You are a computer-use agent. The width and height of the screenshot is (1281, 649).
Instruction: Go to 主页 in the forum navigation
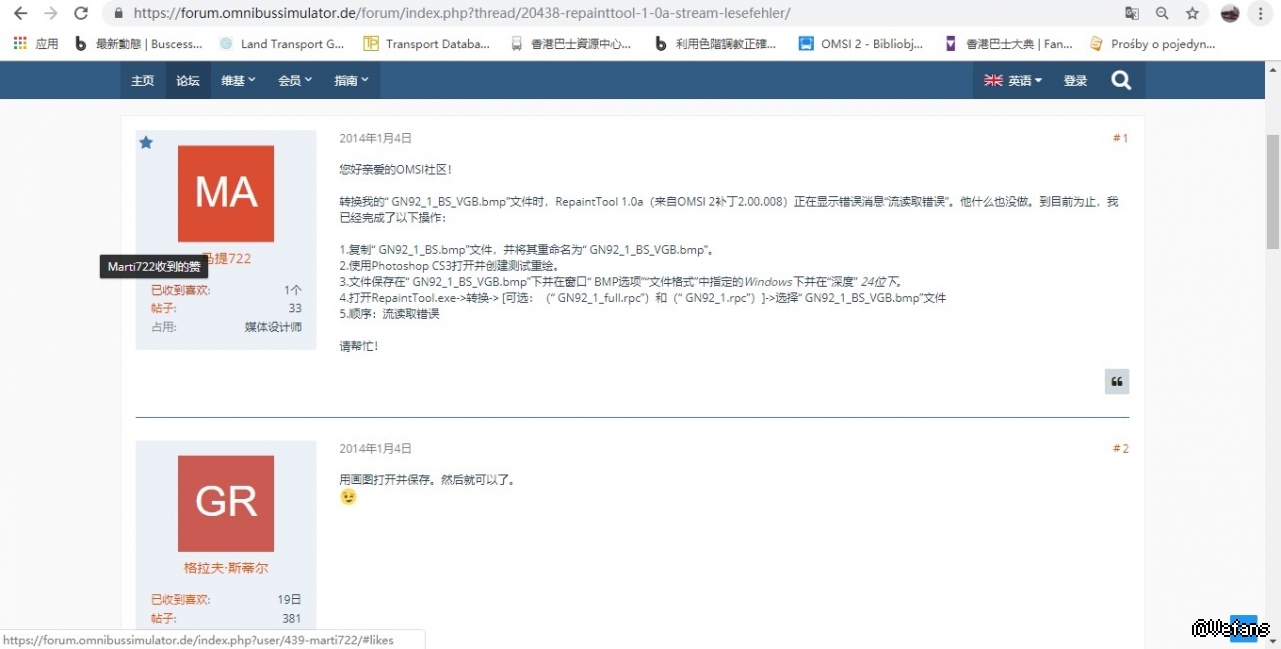[143, 80]
